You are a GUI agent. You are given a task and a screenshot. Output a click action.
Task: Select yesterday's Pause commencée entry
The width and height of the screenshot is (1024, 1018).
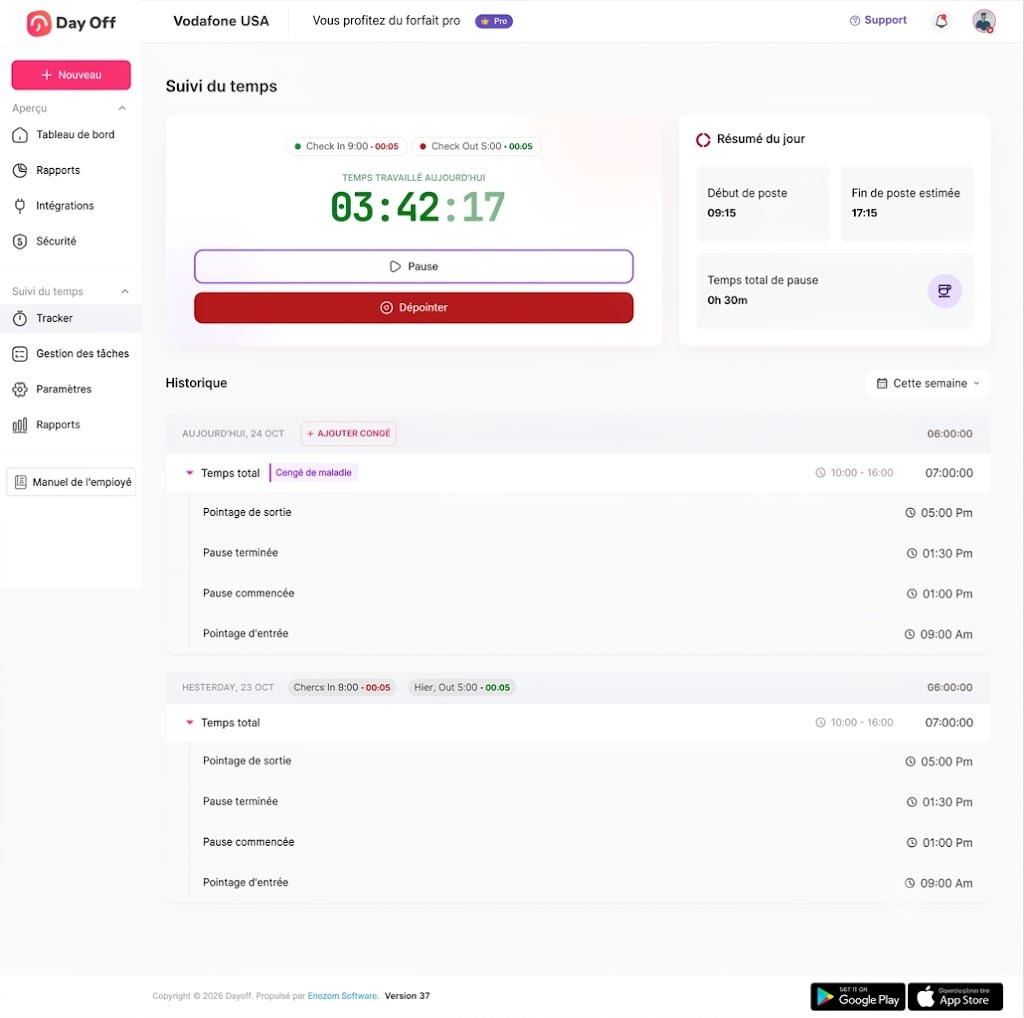pos(577,843)
